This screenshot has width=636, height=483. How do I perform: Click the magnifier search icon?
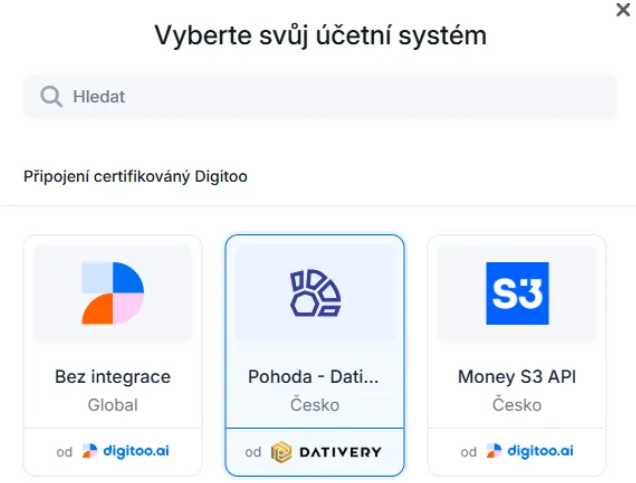tap(51, 97)
